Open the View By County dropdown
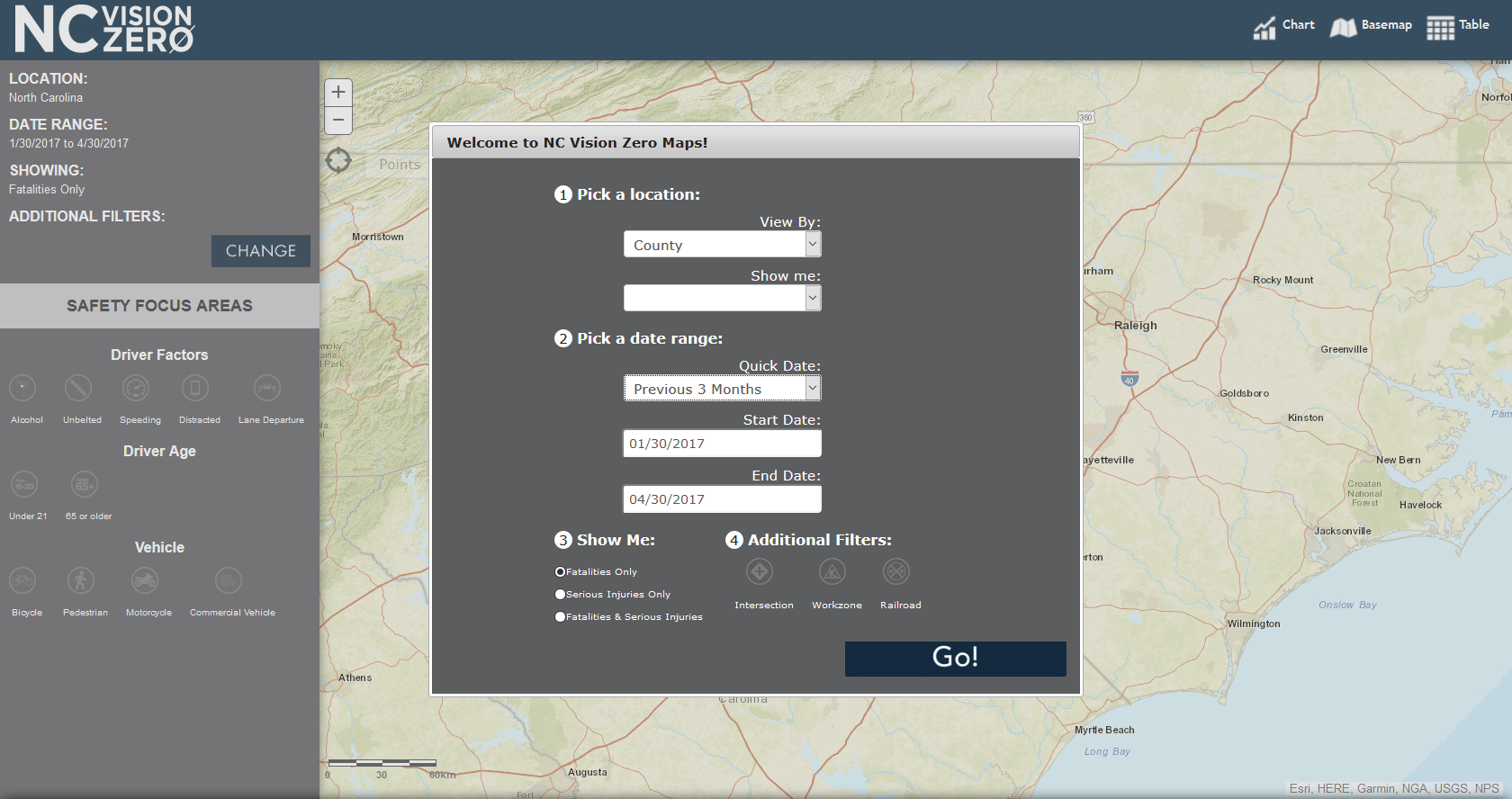Screen dimensions: 1512x799 pos(722,245)
